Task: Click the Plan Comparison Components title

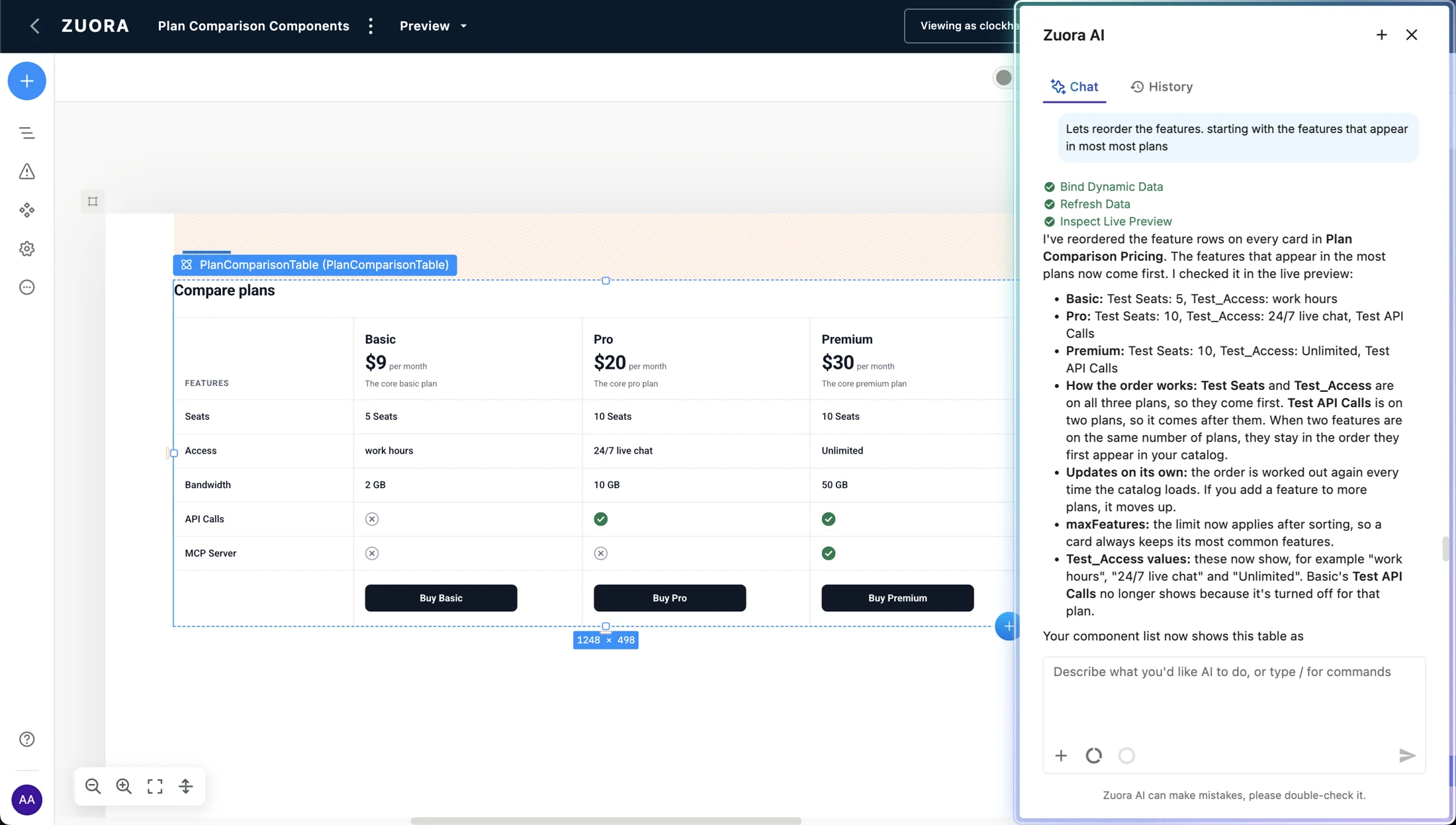Action: [253, 26]
